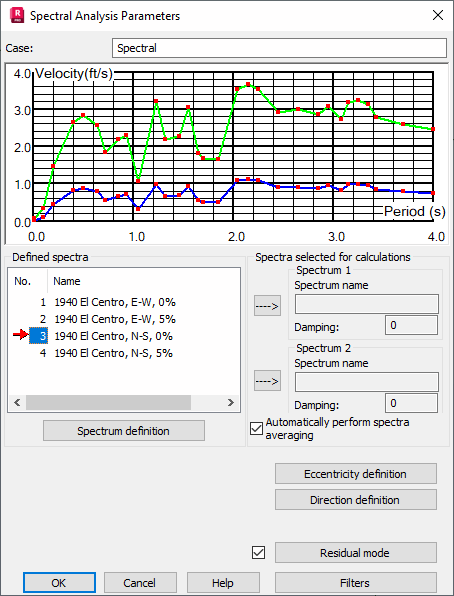Click the Spectrum 1 Damping field
The height and width of the screenshot is (596, 454).
tap(411, 325)
